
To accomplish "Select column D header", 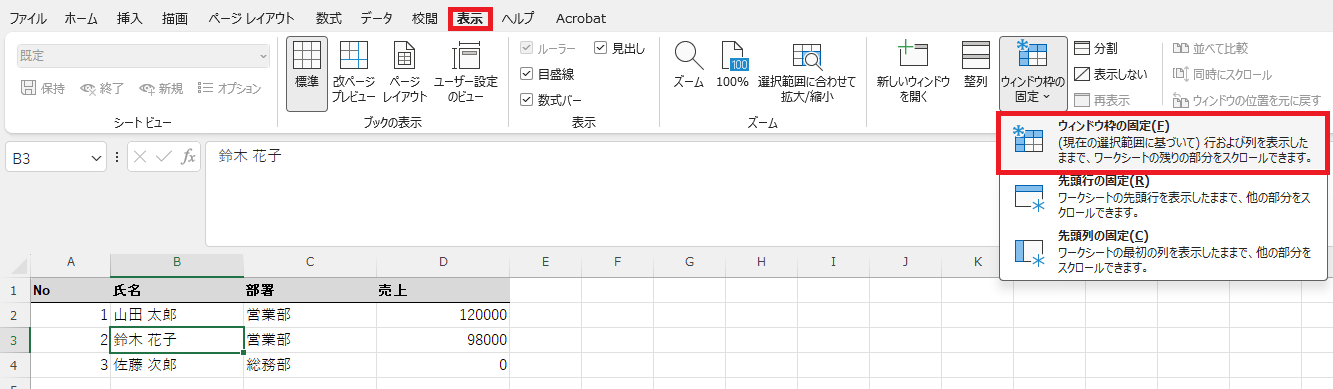I will (443, 264).
